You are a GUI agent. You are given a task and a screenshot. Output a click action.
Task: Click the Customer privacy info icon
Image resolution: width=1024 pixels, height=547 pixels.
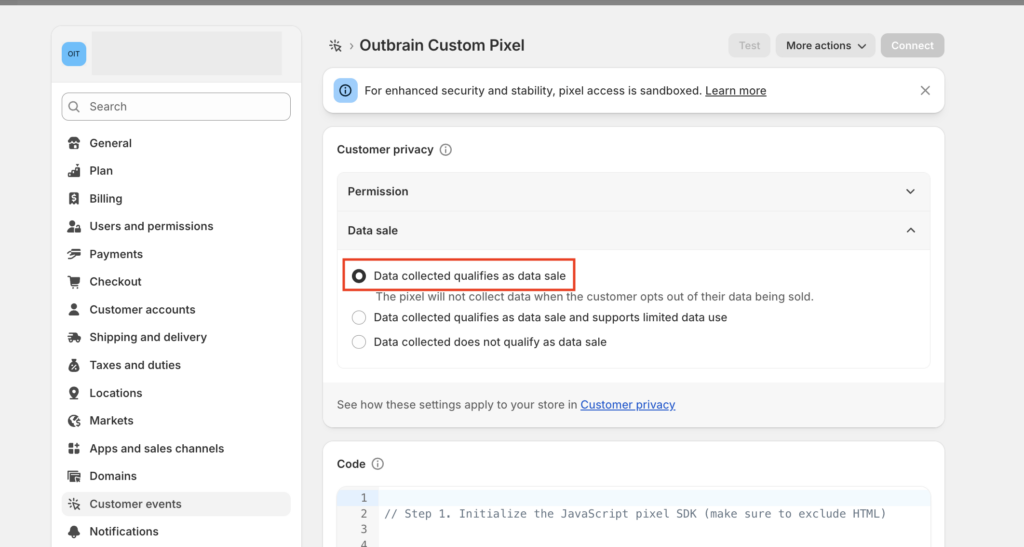[x=445, y=149]
